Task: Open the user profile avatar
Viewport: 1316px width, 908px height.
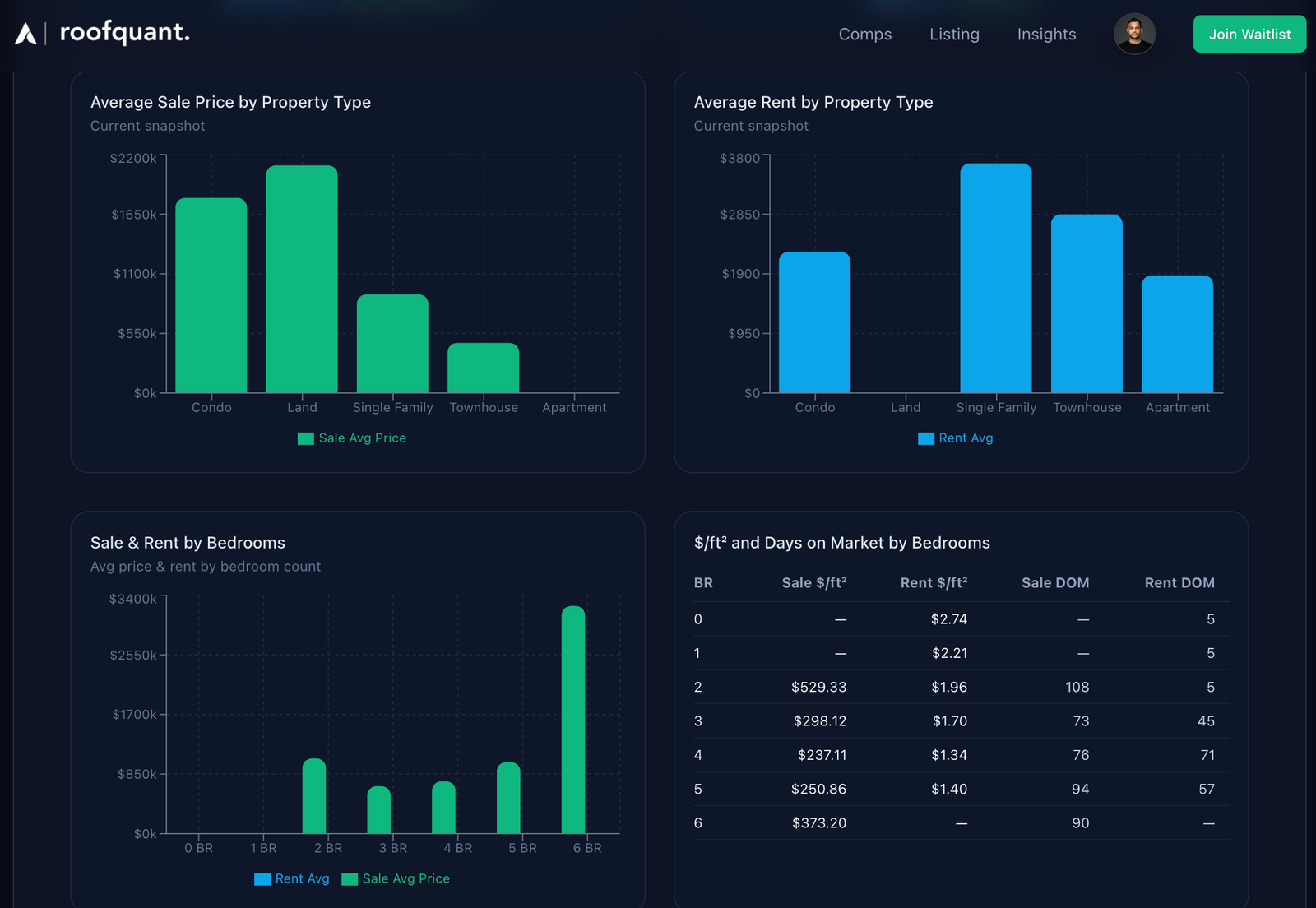Action: (x=1134, y=35)
